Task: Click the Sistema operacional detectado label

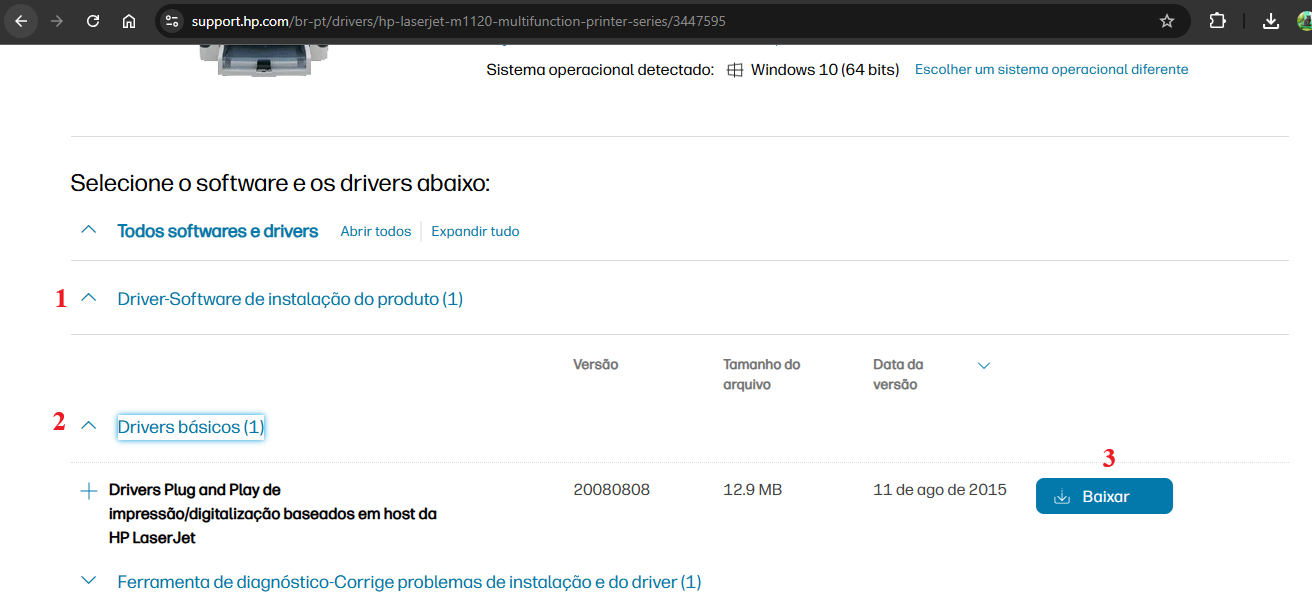Action: point(600,70)
